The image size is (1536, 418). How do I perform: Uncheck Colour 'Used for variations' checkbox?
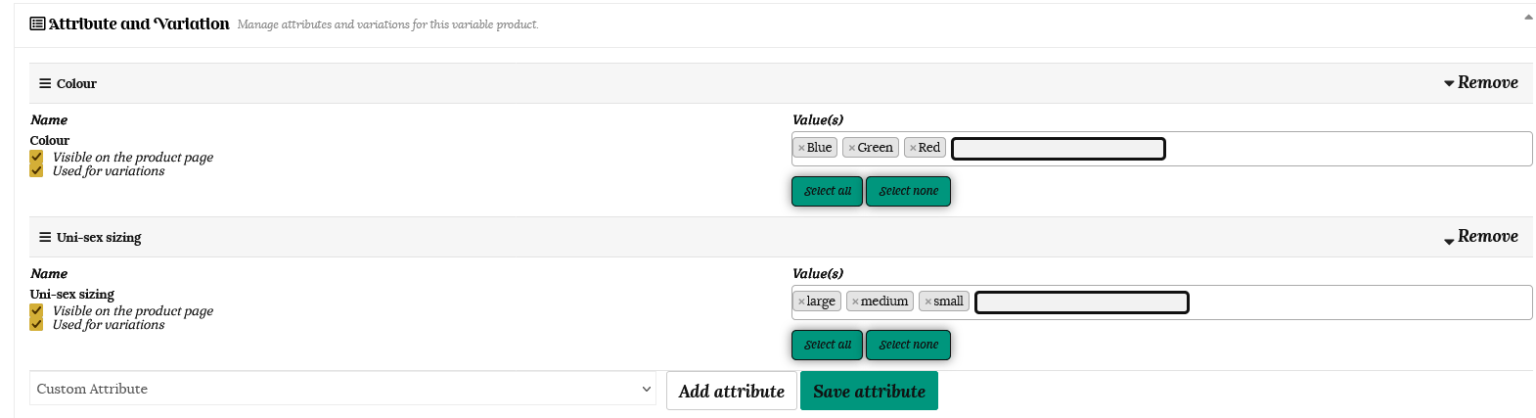[x=37, y=171]
